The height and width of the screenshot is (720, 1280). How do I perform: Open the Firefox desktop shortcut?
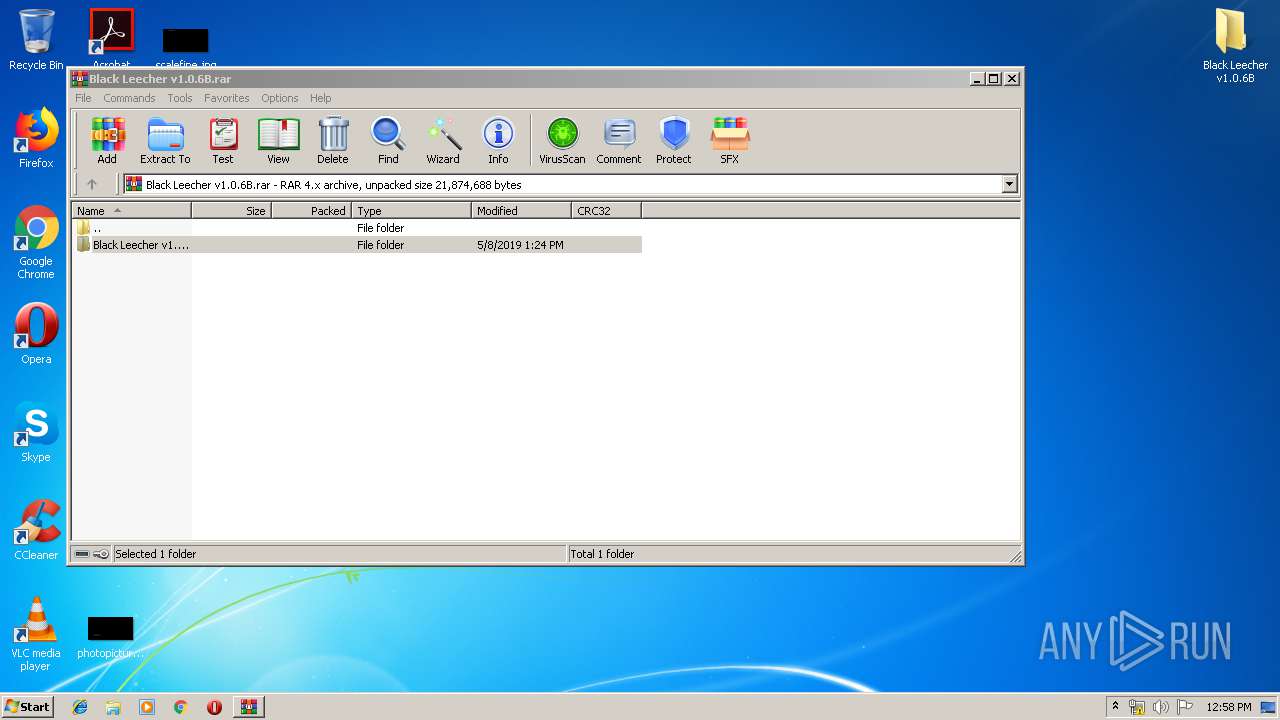[x=36, y=138]
